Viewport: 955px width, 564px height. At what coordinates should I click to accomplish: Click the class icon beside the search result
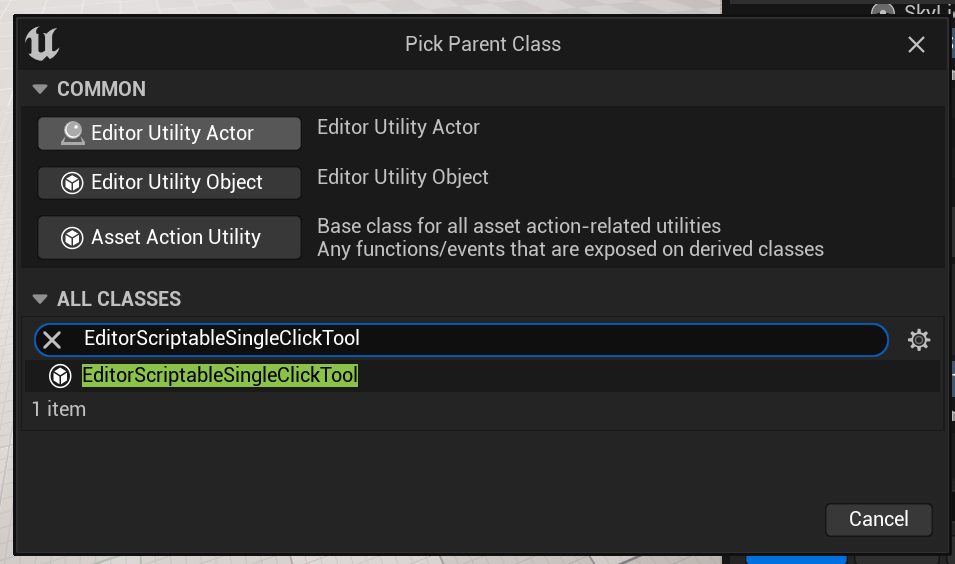pyautogui.click(x=60, y=376)
